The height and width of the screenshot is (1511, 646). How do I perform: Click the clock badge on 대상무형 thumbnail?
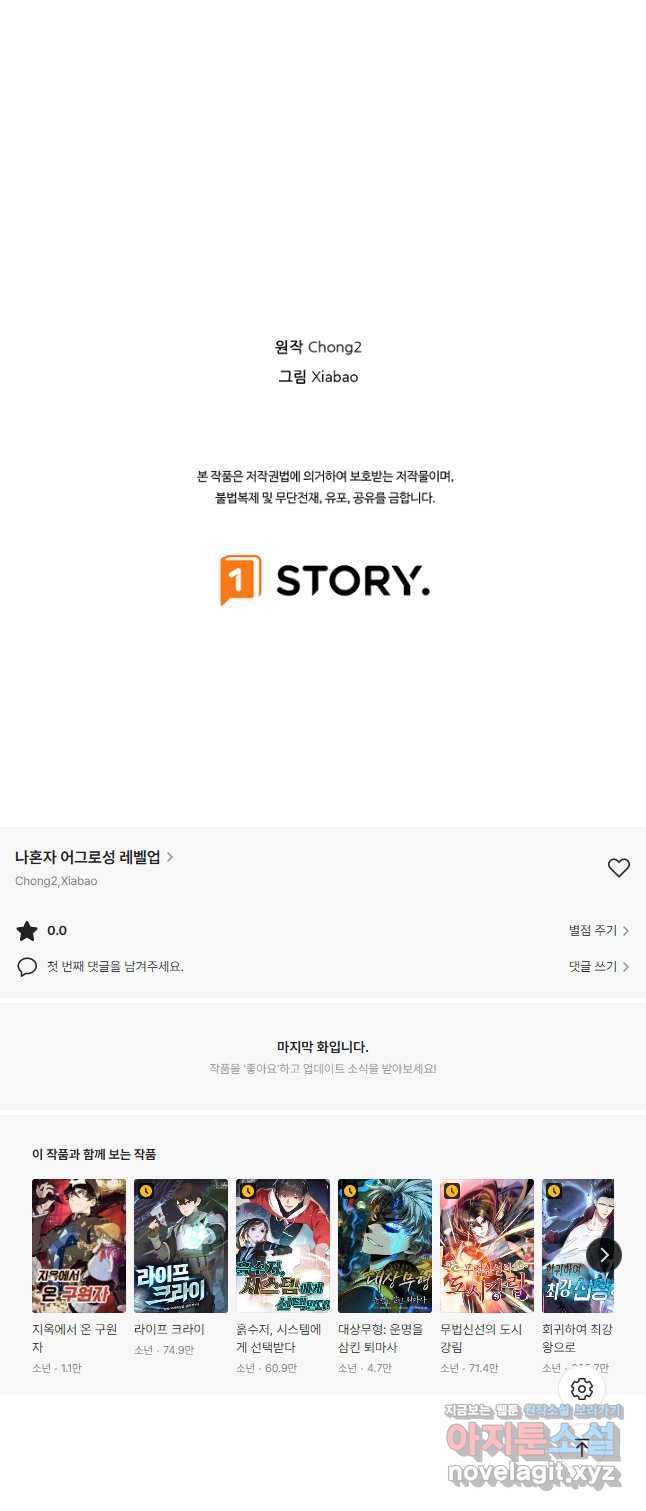point(350,1191)
